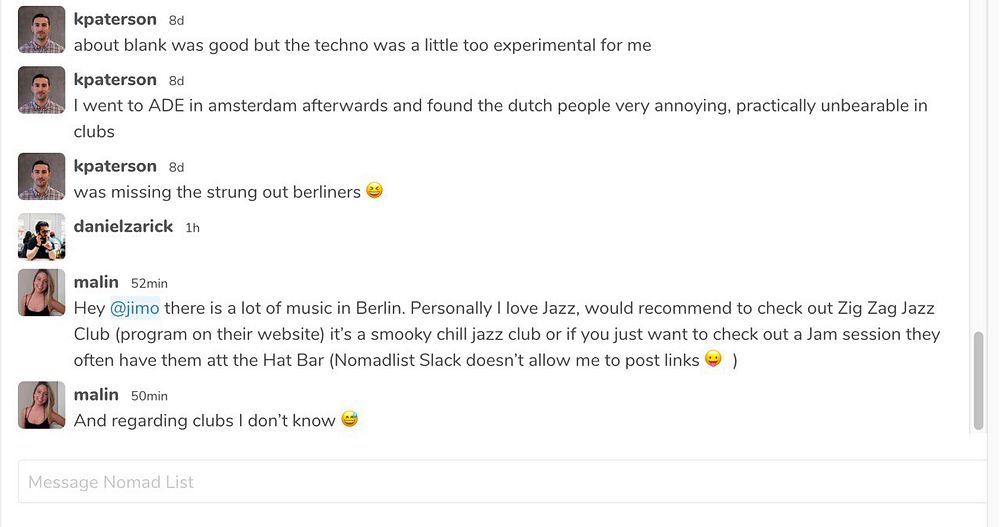Open the danielzarick username link
The image size is (1000, 527).
coord(123,226)
